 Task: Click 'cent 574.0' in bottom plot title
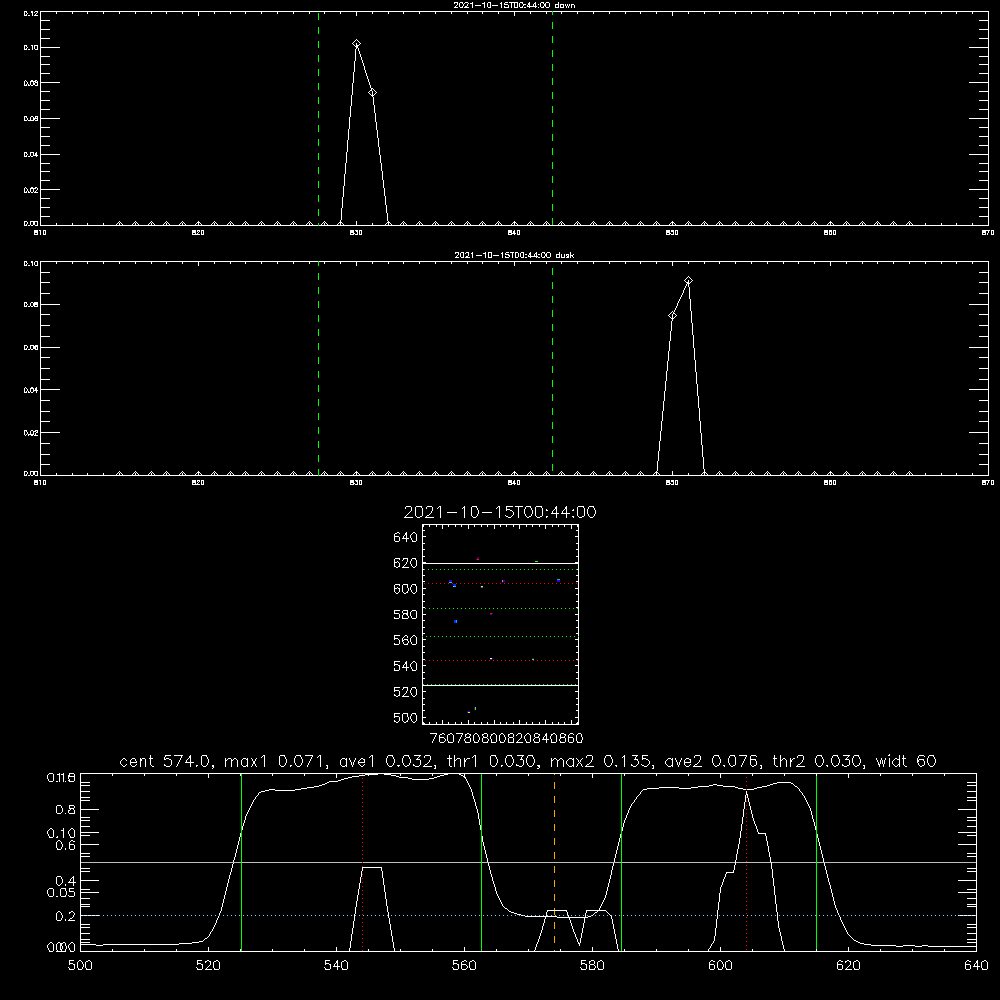[x=166, y=761]
